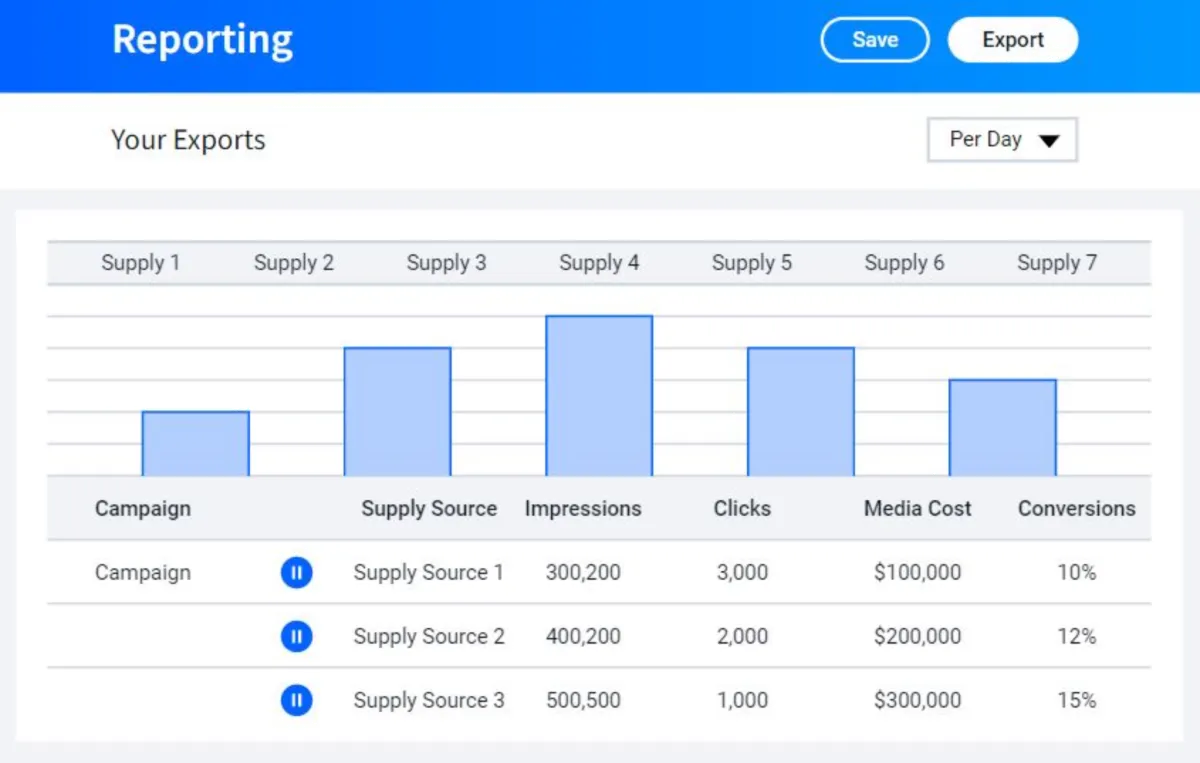
Task: Open the Supply 4 tab
Action: pyautogui.click(x=599, y=263)
